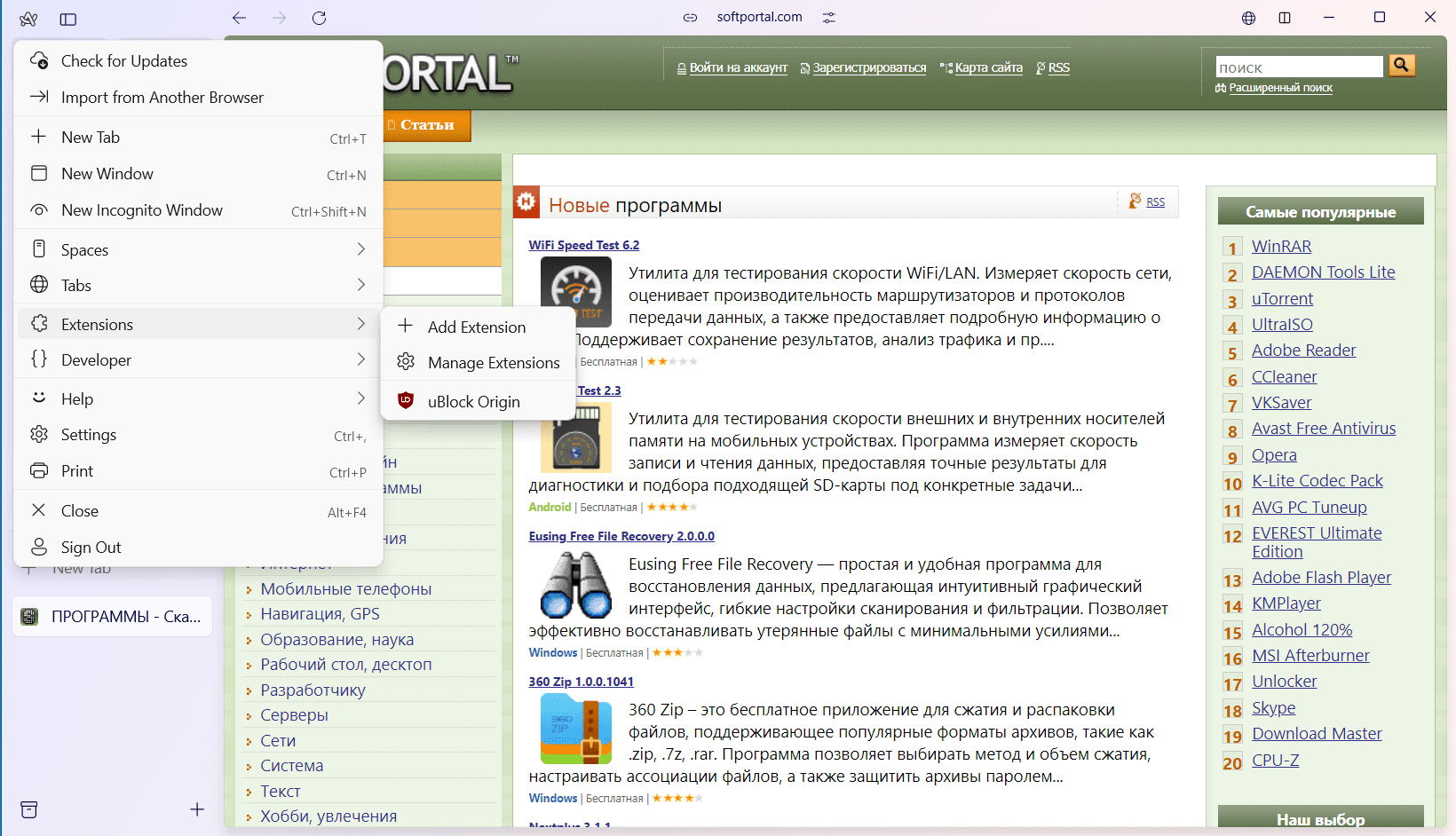Open the Образование, наука category link
Viewport: 1456px width, 836px height.
(x=337, y=640)
